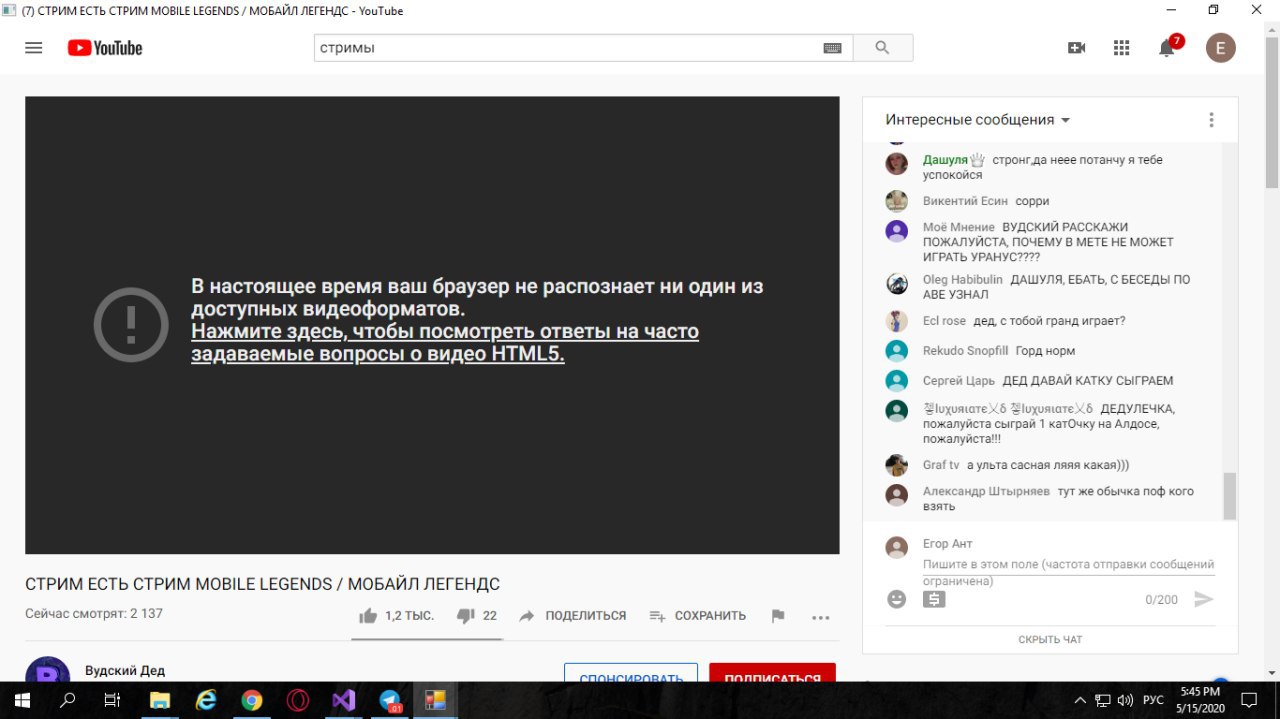Open notifications bell with 7 alerts
Image resolution: width=1280 pixels, height=719 pixels.
[1167, 48]
